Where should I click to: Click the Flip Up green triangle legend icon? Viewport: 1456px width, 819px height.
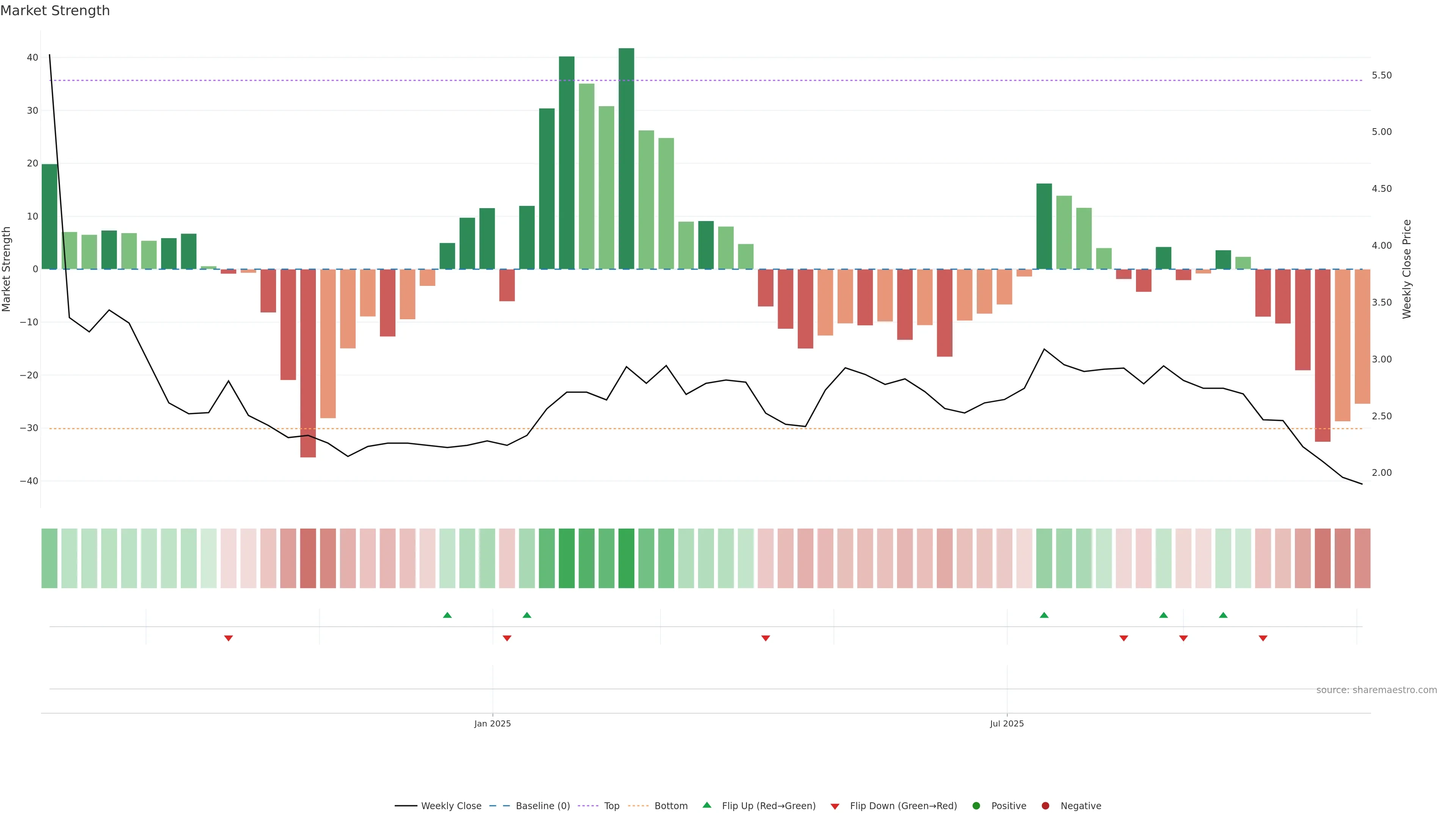coord(706,805)
